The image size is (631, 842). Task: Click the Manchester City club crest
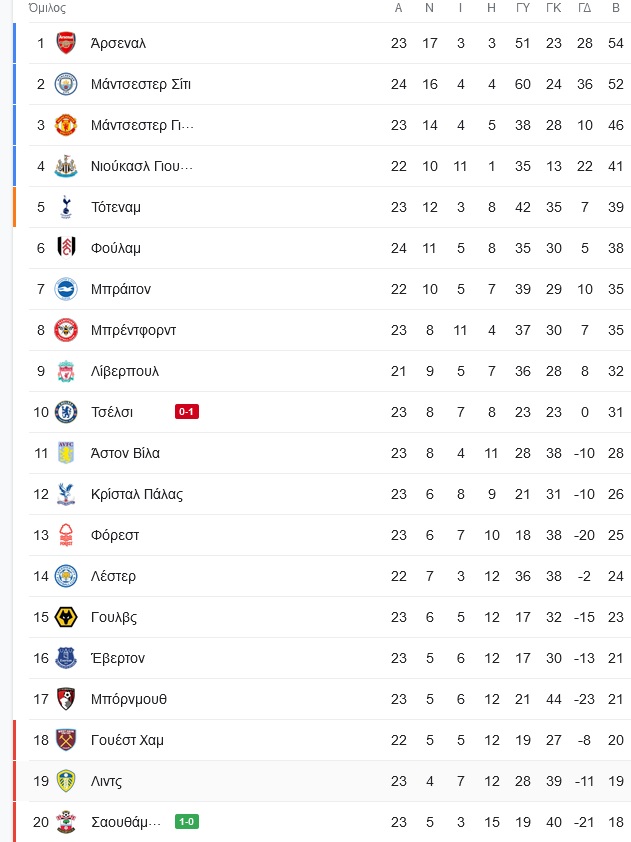[66, 84]
